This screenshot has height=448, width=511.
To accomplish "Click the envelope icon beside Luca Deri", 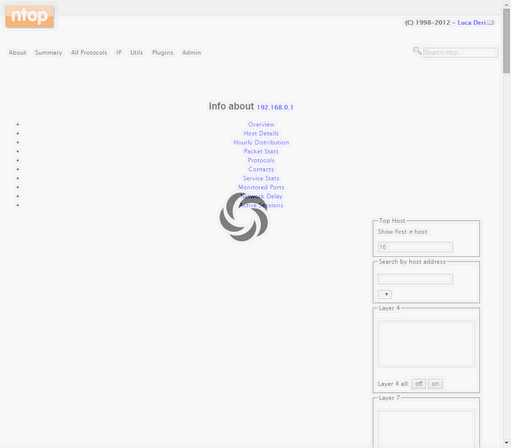I will click(490, 23).
